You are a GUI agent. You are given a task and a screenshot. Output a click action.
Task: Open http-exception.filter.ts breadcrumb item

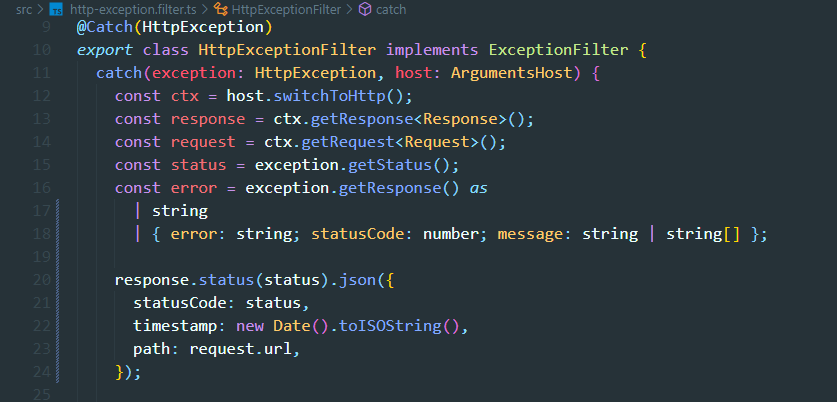(x=131, y=10)
